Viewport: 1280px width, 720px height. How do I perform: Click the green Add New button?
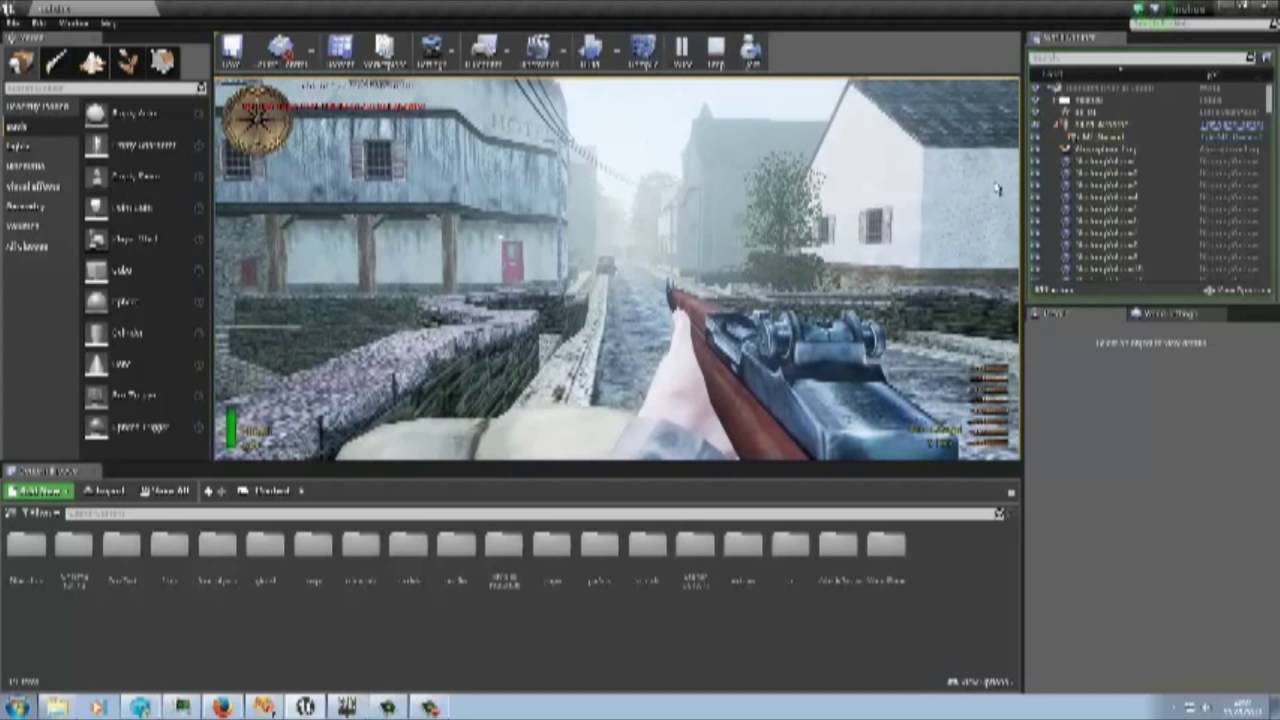(38, 491)
